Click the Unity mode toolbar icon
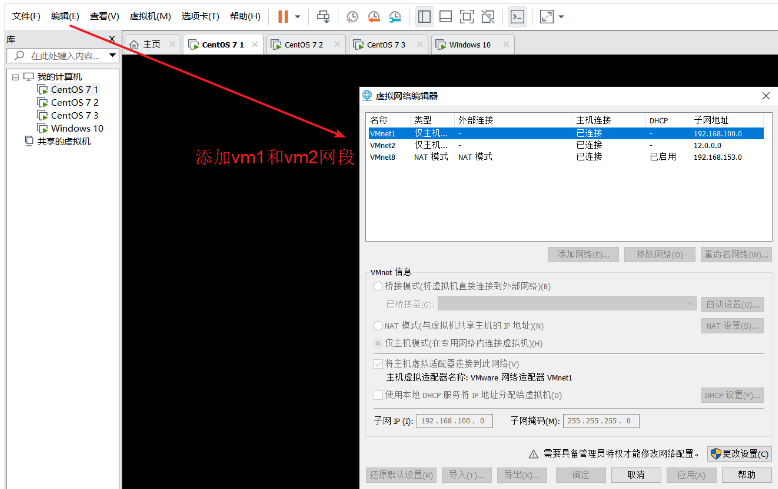 (x=488, y=17)
